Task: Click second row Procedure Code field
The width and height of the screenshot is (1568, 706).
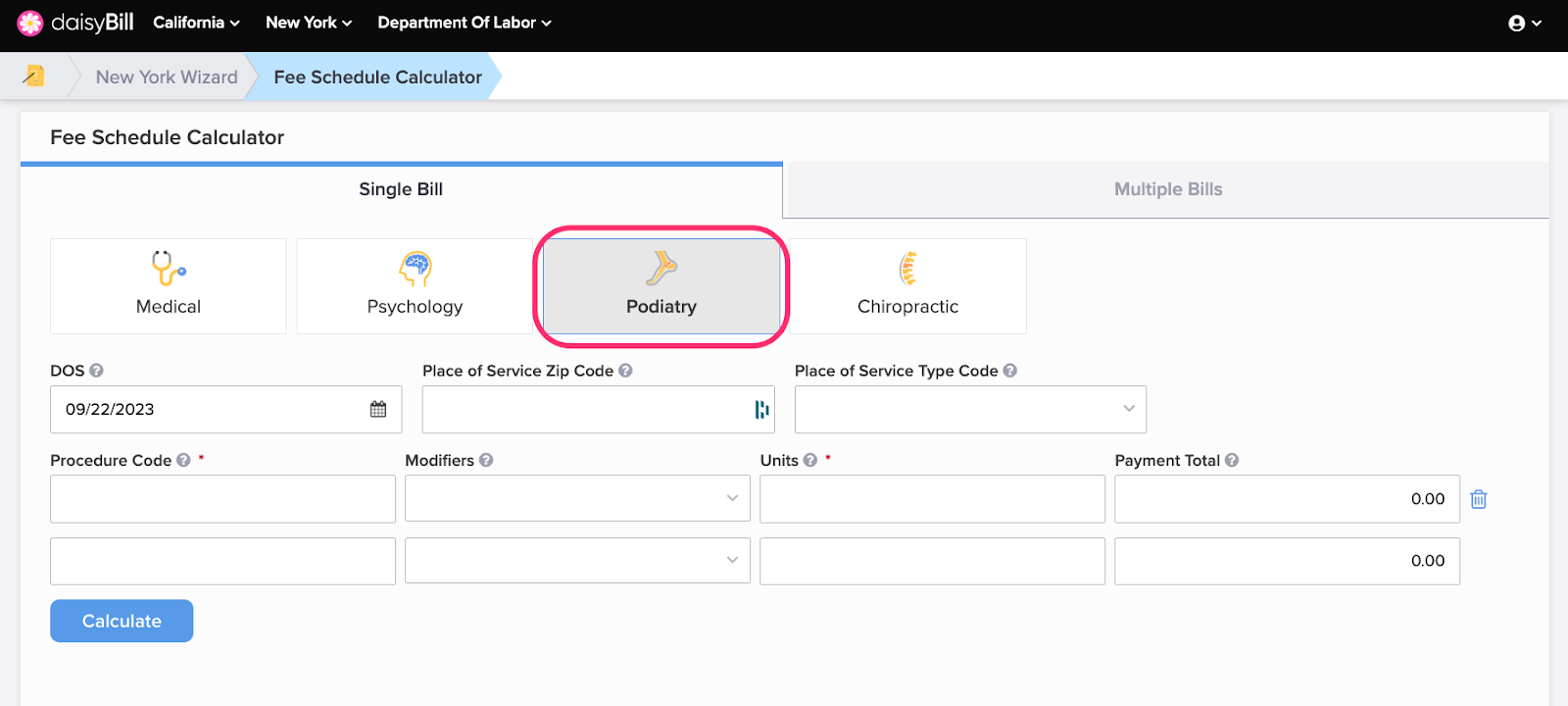Action: click(x=222, y=560)
